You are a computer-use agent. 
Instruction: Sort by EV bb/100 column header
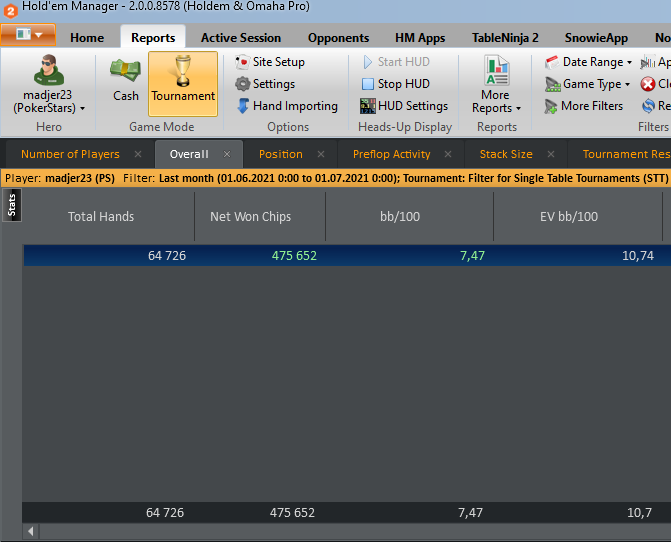(569, 216)
